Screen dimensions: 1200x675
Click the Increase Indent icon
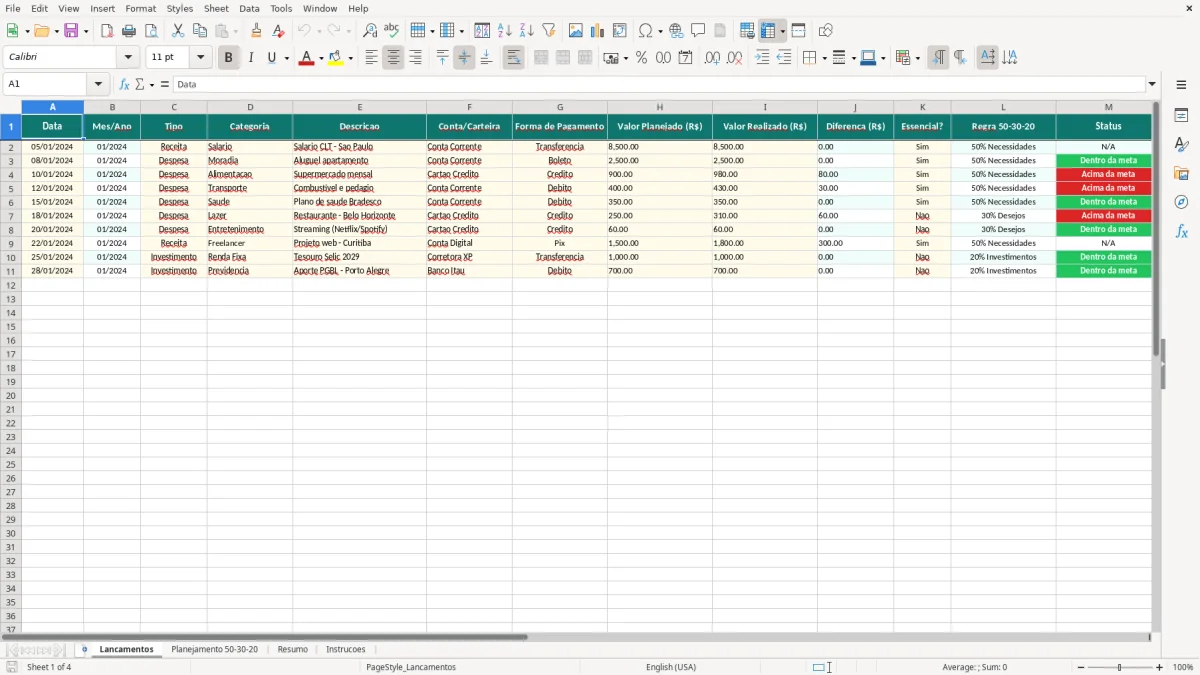[762, 58]
